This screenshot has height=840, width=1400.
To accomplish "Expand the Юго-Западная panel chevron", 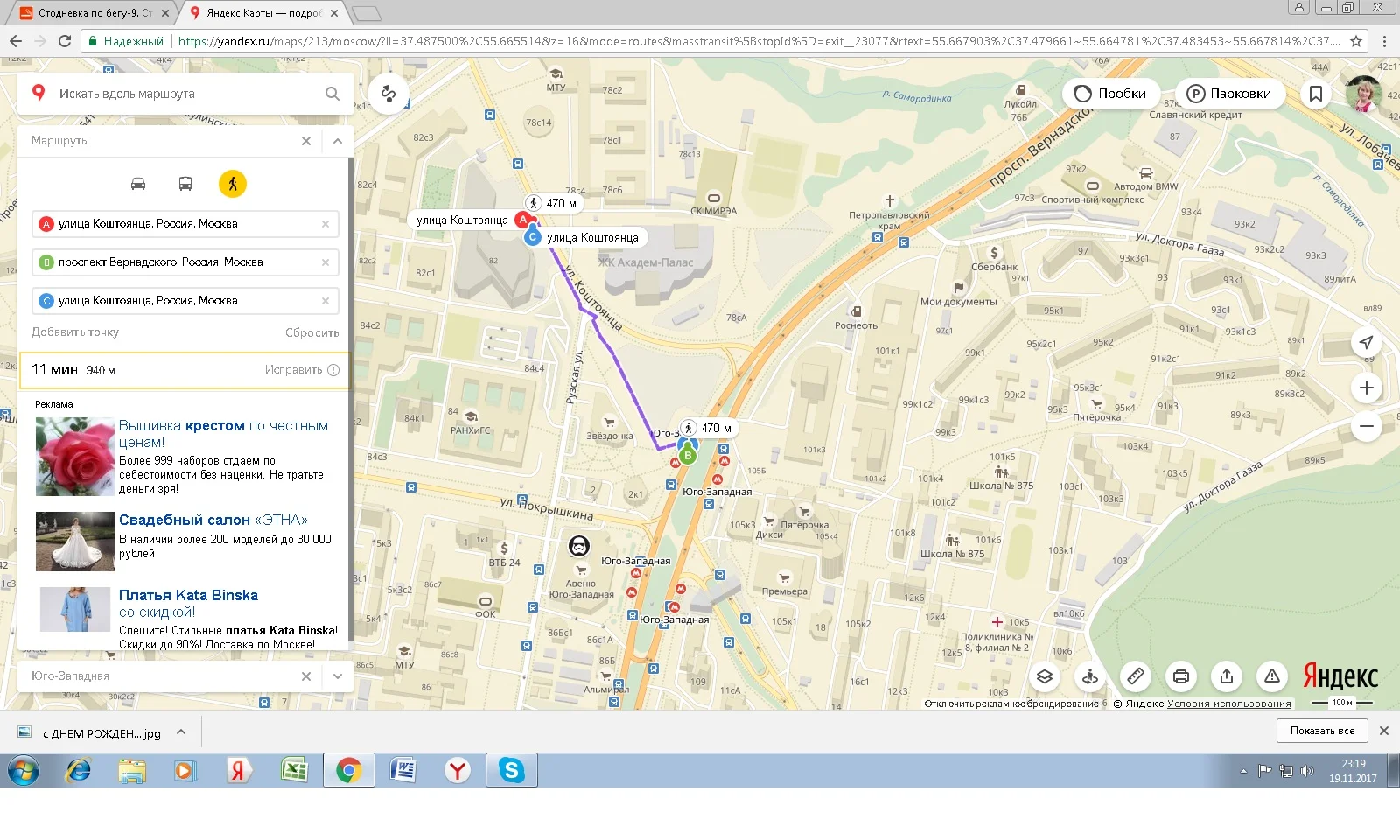I will (x=338, y=676).
